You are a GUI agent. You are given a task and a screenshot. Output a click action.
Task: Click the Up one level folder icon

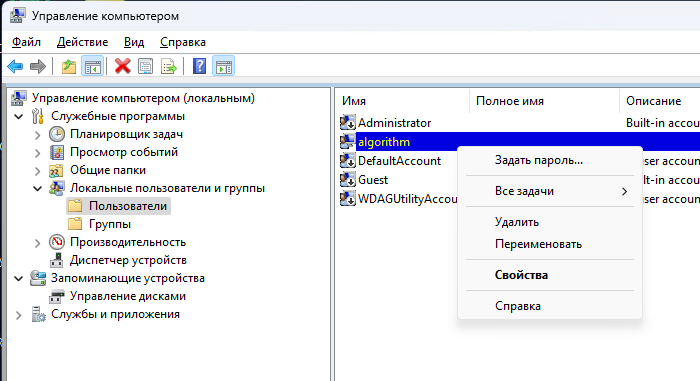click(69, 67)
